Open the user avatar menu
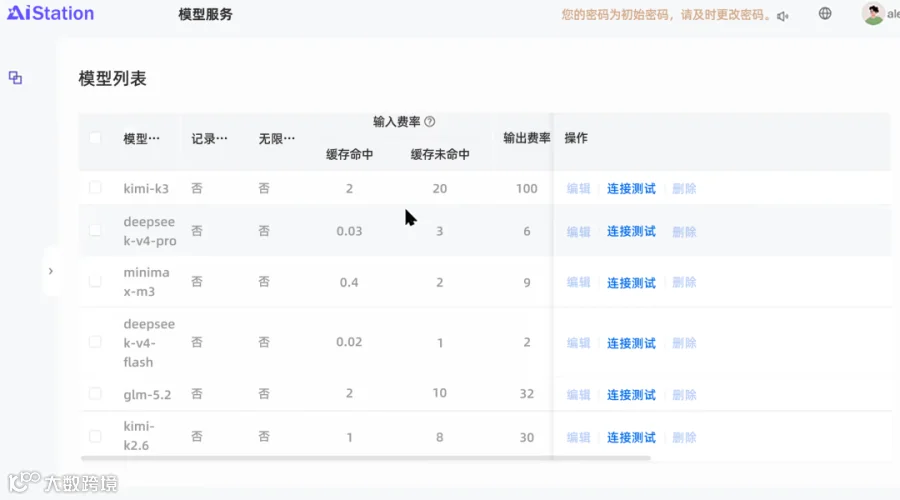Viewport: 900px width, 500px height. [873, 14]
